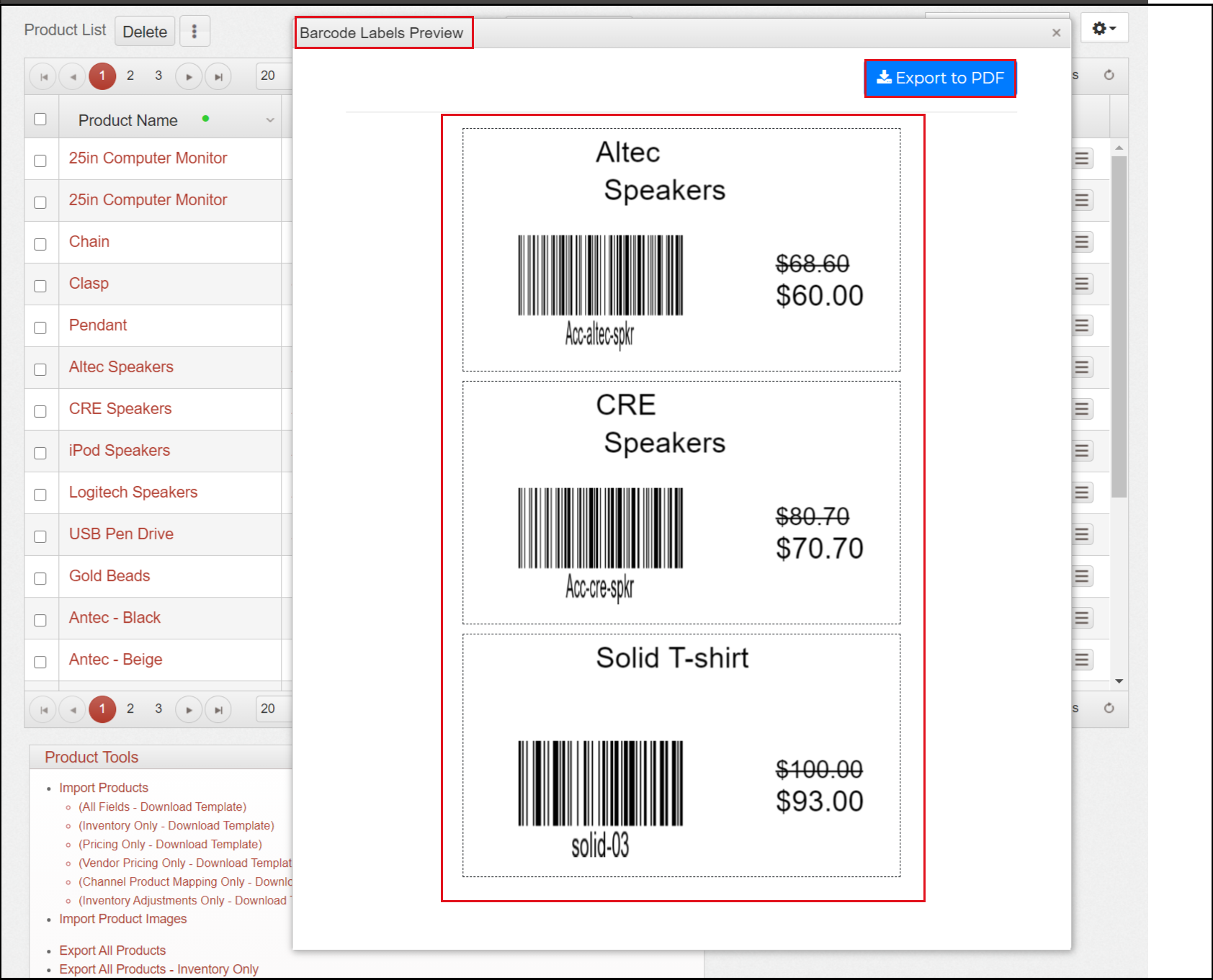
Task: Open page size box in bottom pager
Action: coord(274,709)
